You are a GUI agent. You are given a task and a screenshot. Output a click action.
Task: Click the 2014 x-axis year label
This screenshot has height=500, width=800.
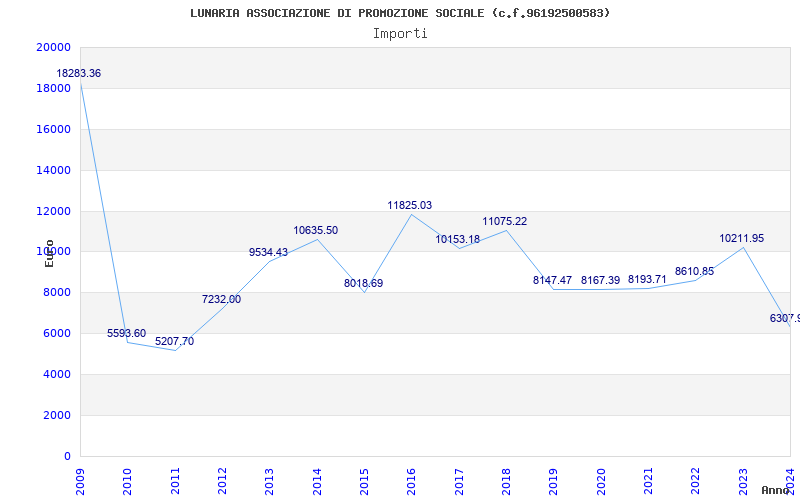[x=317, y=482]
